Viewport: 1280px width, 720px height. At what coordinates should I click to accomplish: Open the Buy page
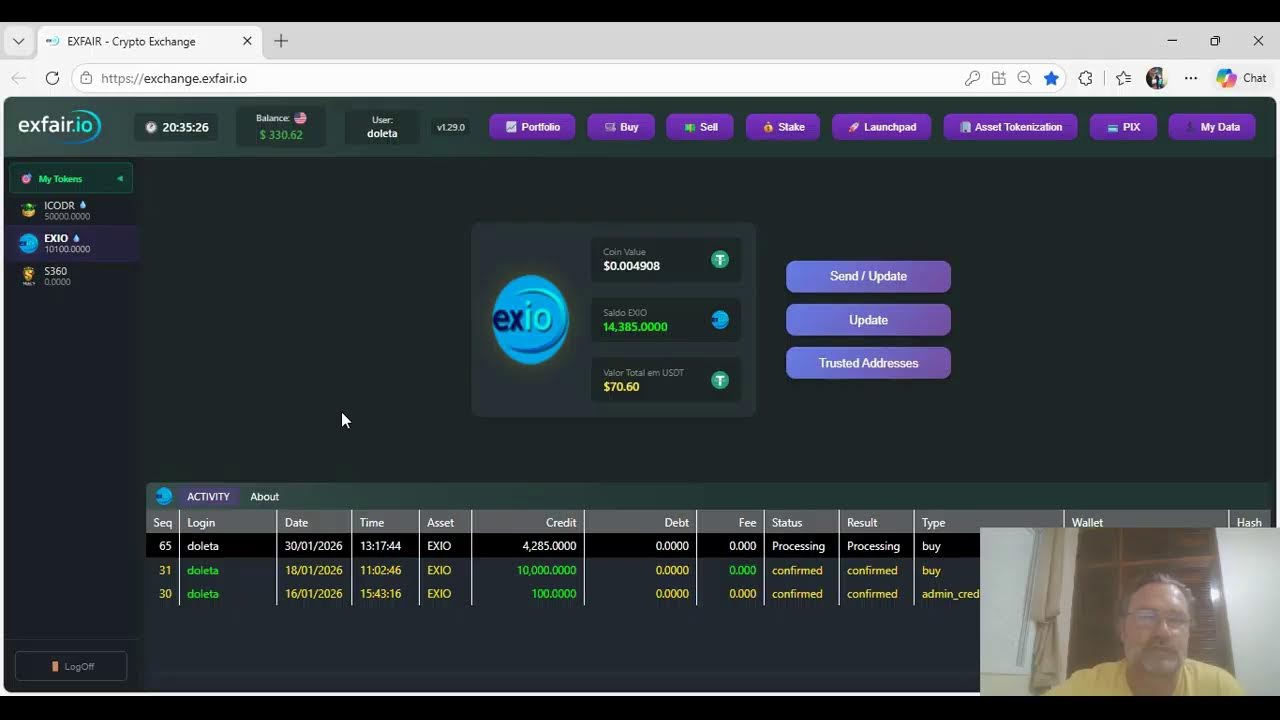click(621, 127)
